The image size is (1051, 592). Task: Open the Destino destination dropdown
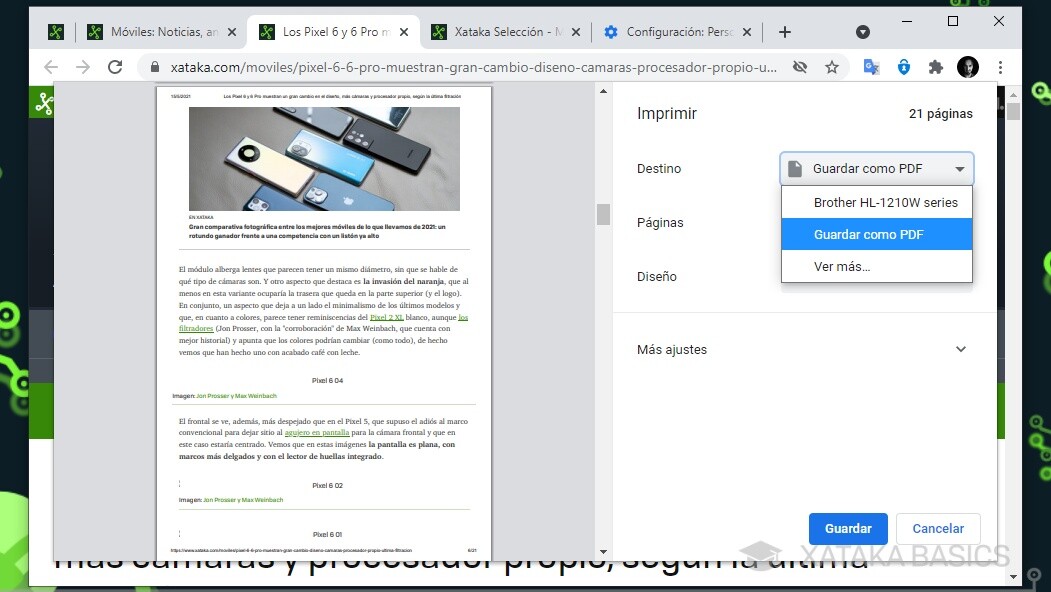tap(876, 168)
